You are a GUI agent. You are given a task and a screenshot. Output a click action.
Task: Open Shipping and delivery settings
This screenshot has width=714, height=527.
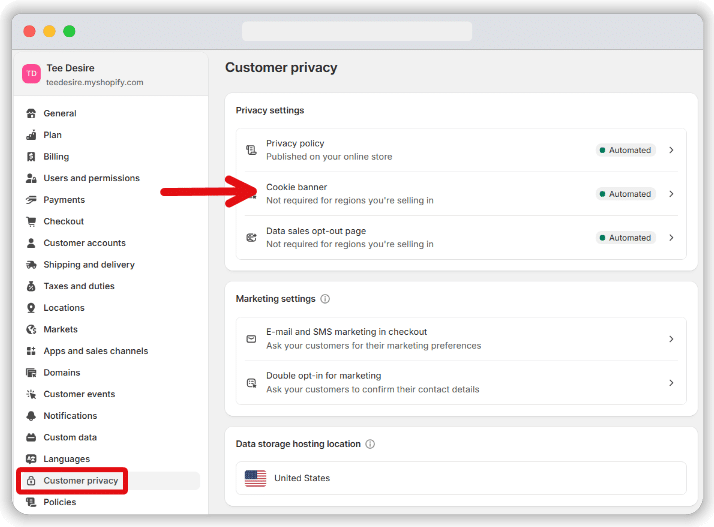point(89,265)
